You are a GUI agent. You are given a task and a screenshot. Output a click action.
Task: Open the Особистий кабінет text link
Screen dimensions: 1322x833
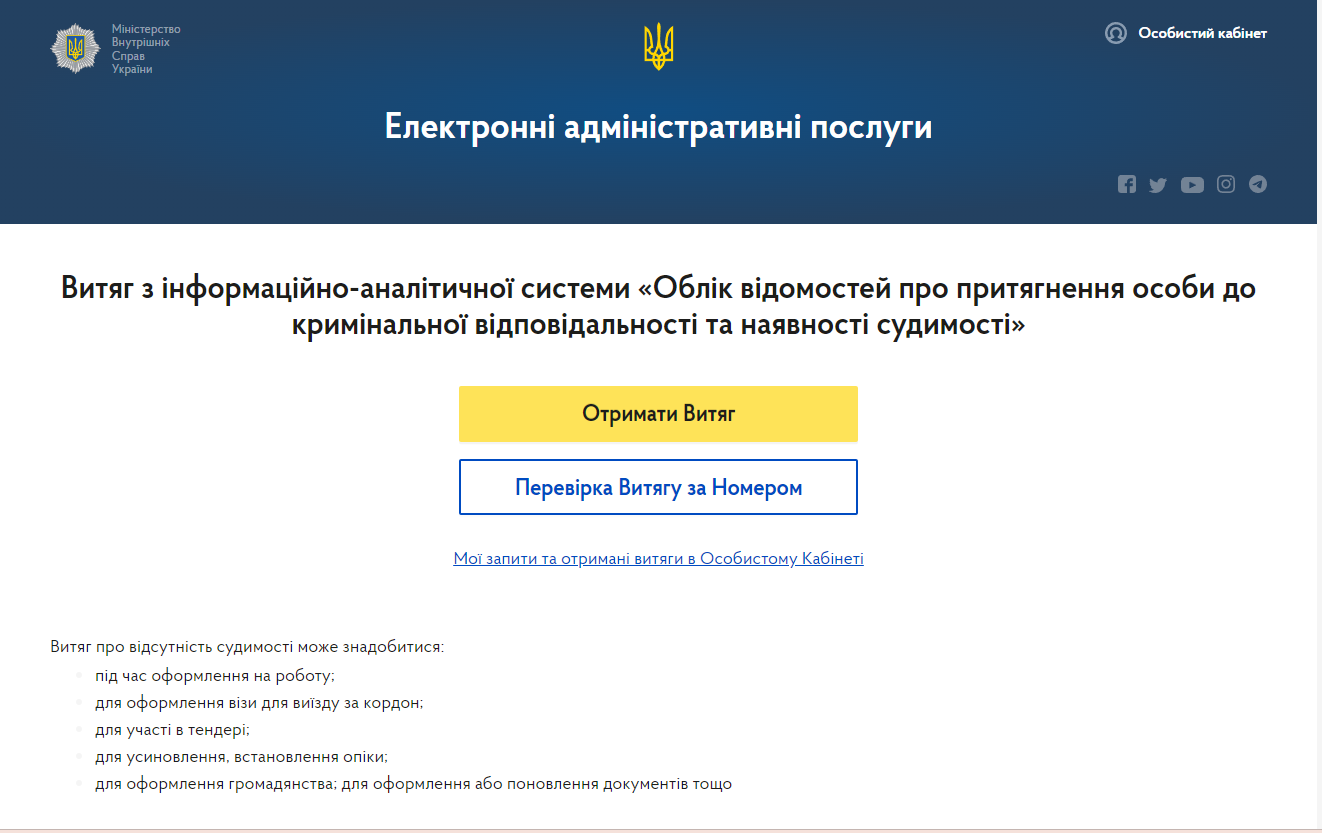point(1202,33)
